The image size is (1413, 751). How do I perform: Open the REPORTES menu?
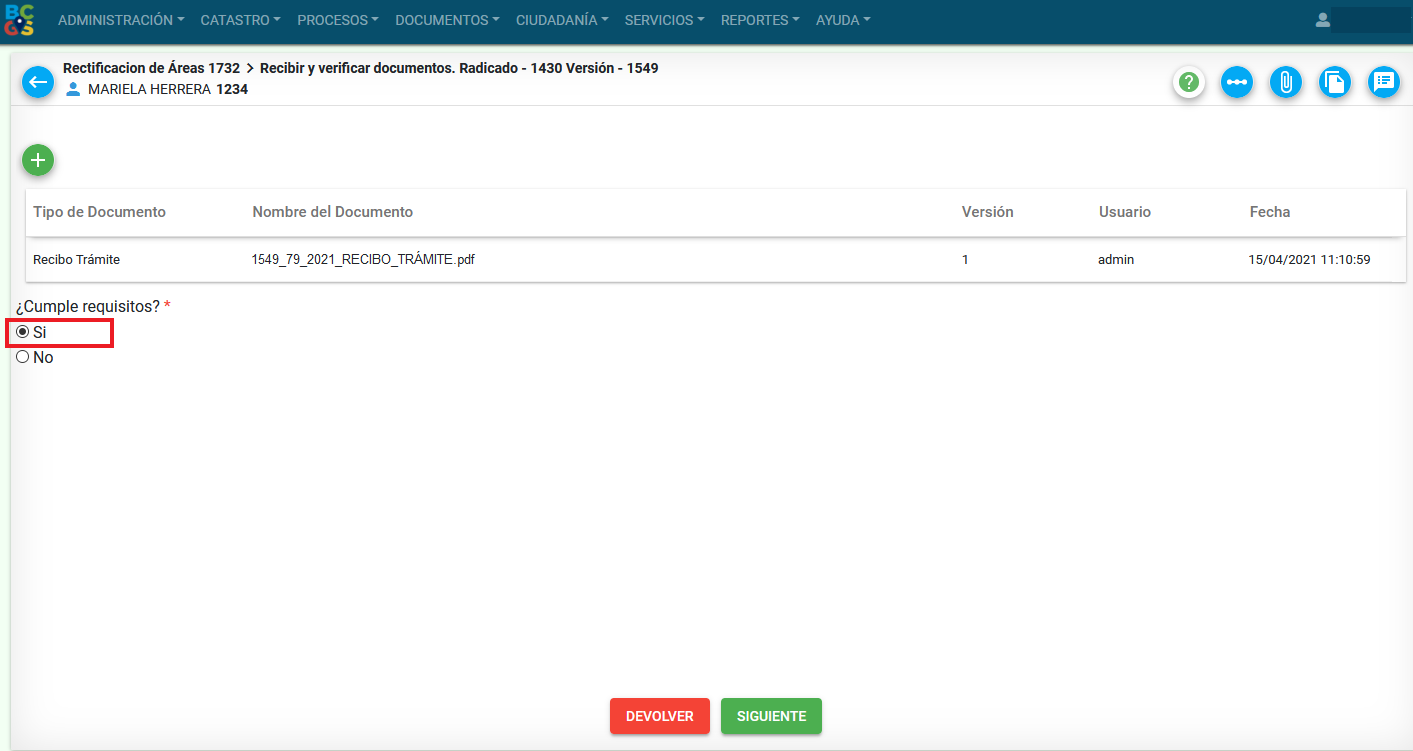click(760, 20)
